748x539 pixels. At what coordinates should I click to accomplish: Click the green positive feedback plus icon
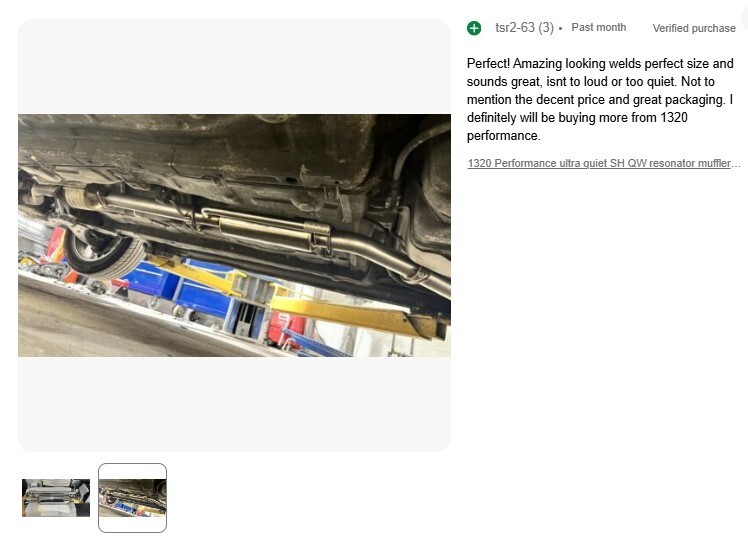click(474, 28)
